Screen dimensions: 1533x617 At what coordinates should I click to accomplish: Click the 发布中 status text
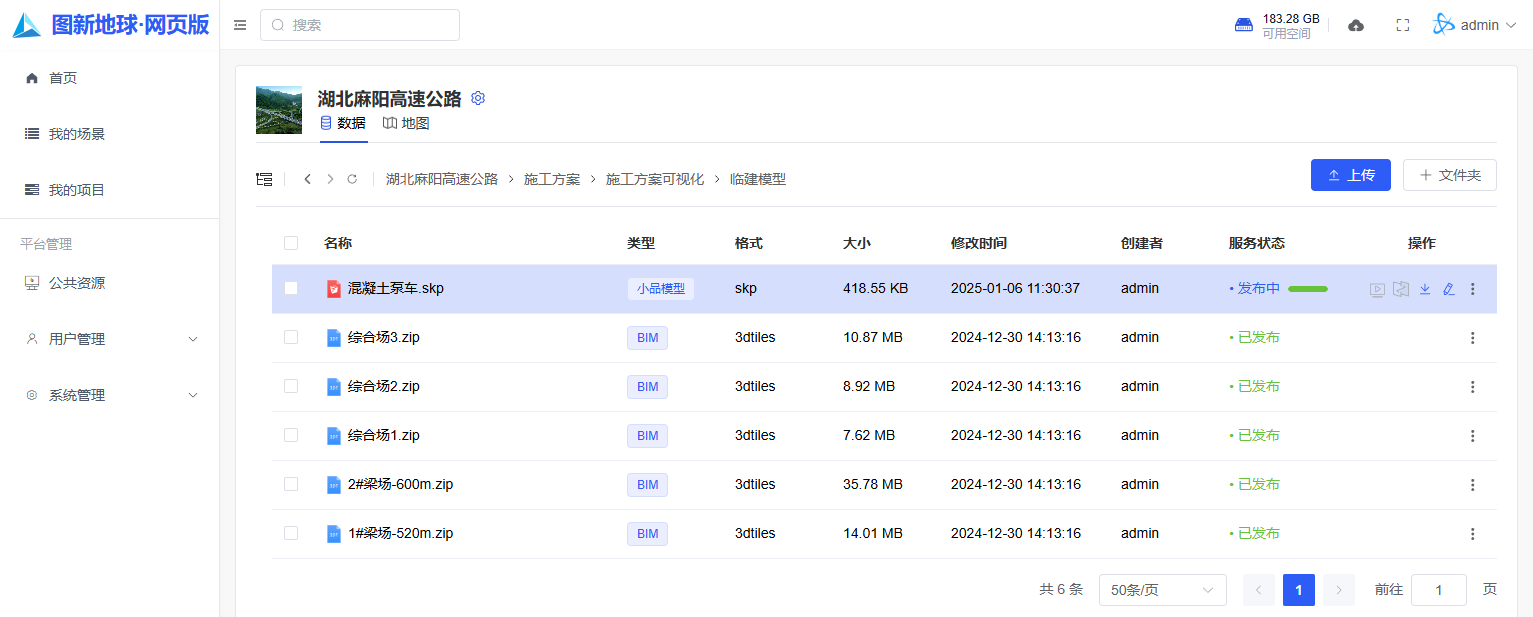(x=1259, y=288)
